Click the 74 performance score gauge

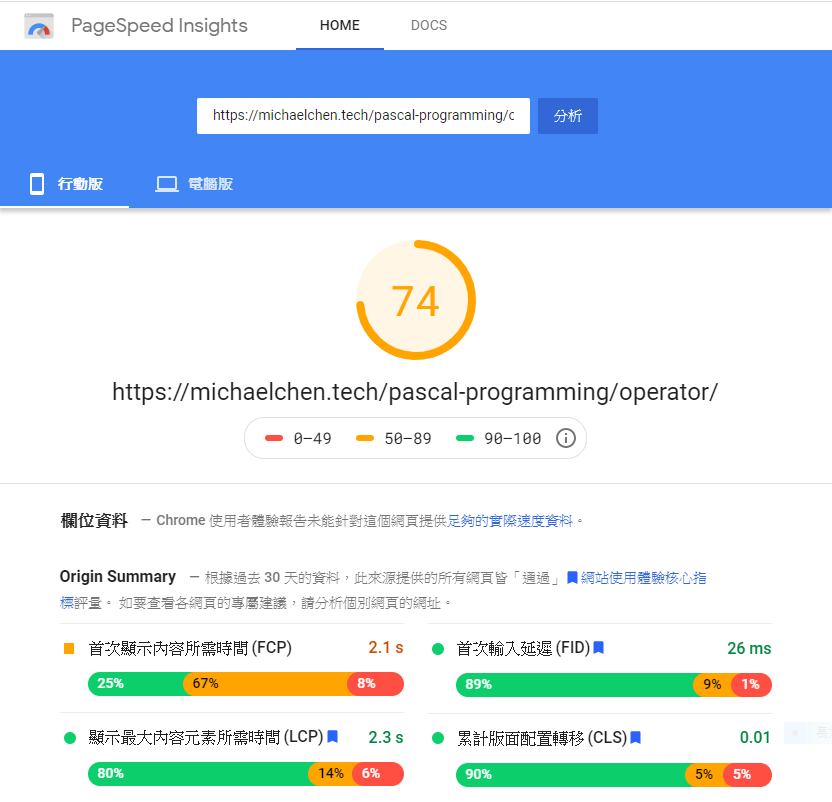[416, 300]
